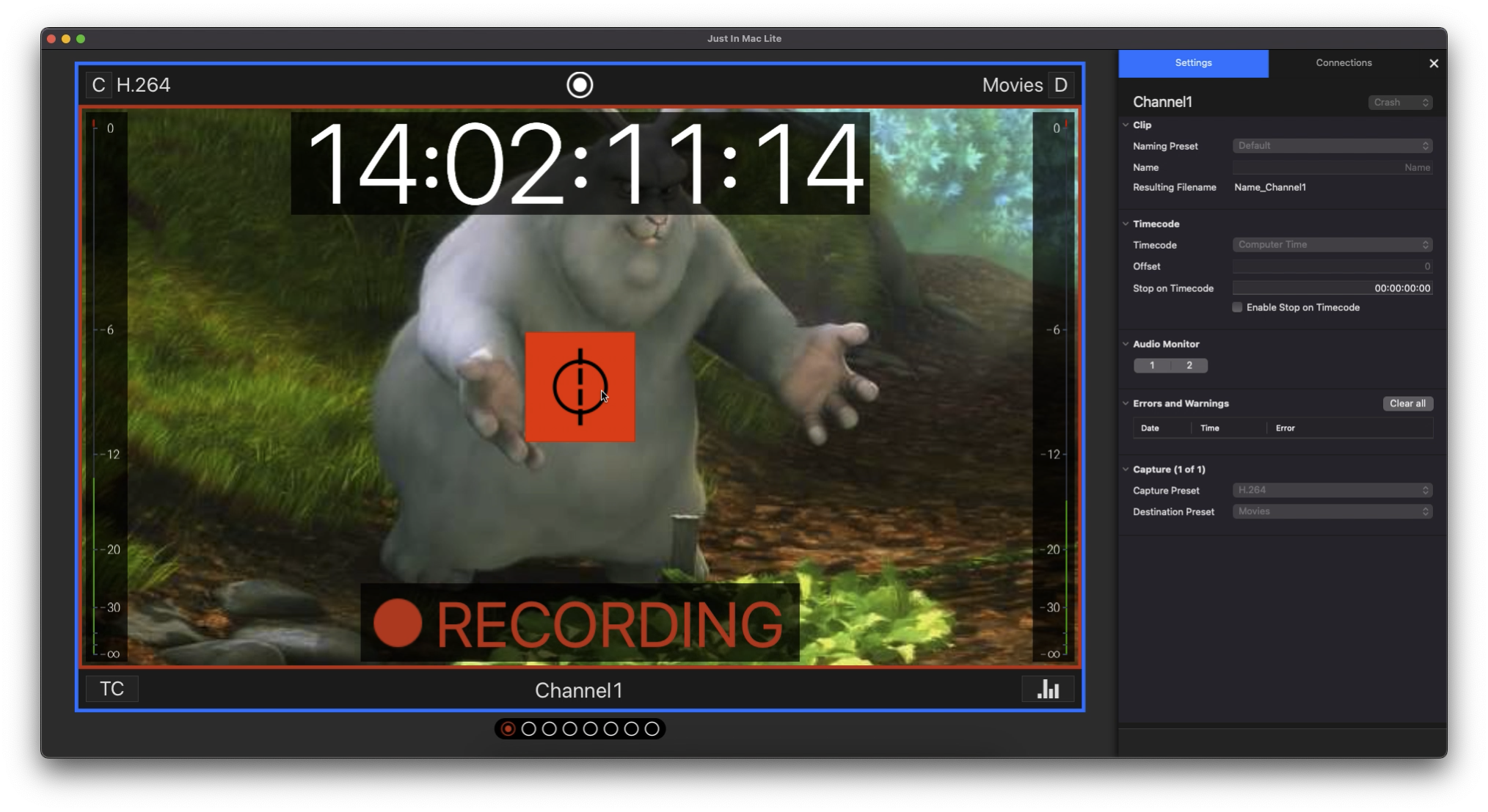
Task: Enable Stop on Timecode checkbox
Action: [x=1237, y=307]
